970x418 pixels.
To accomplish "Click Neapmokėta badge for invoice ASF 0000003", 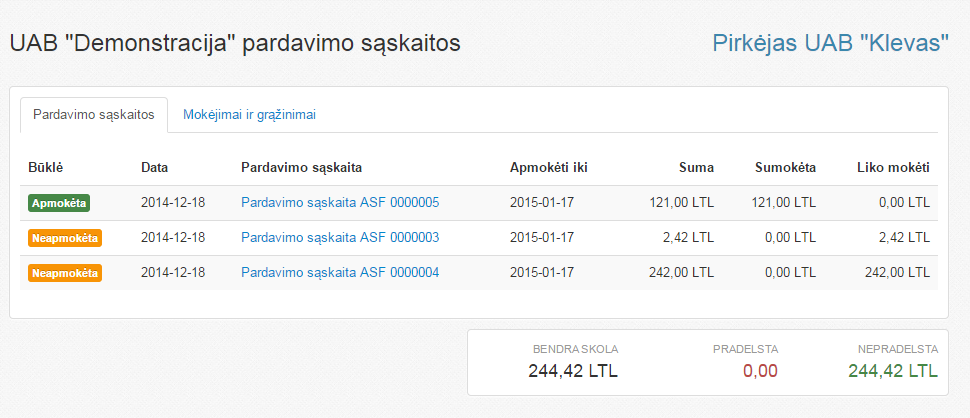I will point(65,238).
